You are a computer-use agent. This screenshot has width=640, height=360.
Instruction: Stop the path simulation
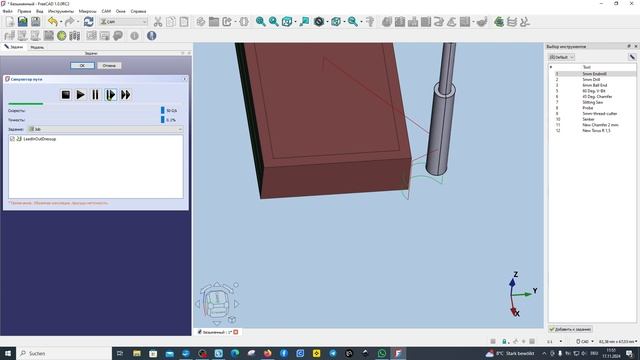coord(65,95)
